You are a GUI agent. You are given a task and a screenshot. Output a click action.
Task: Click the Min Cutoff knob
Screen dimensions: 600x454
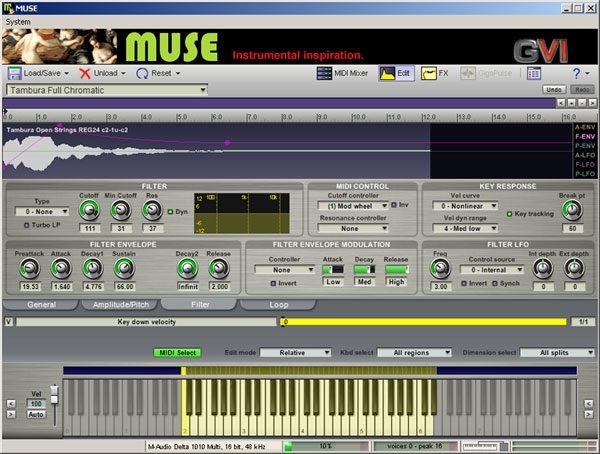121,210
